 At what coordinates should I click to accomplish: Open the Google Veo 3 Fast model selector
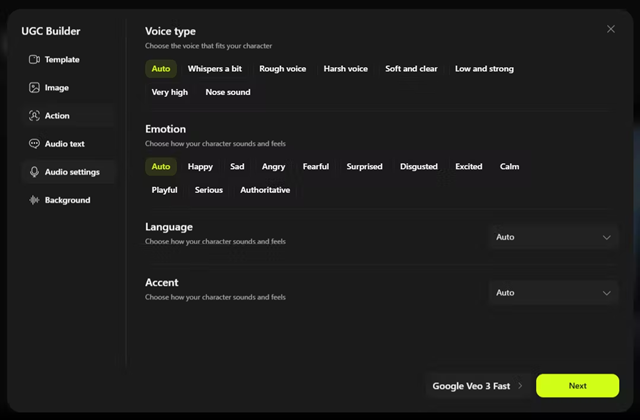click(478, 386)
